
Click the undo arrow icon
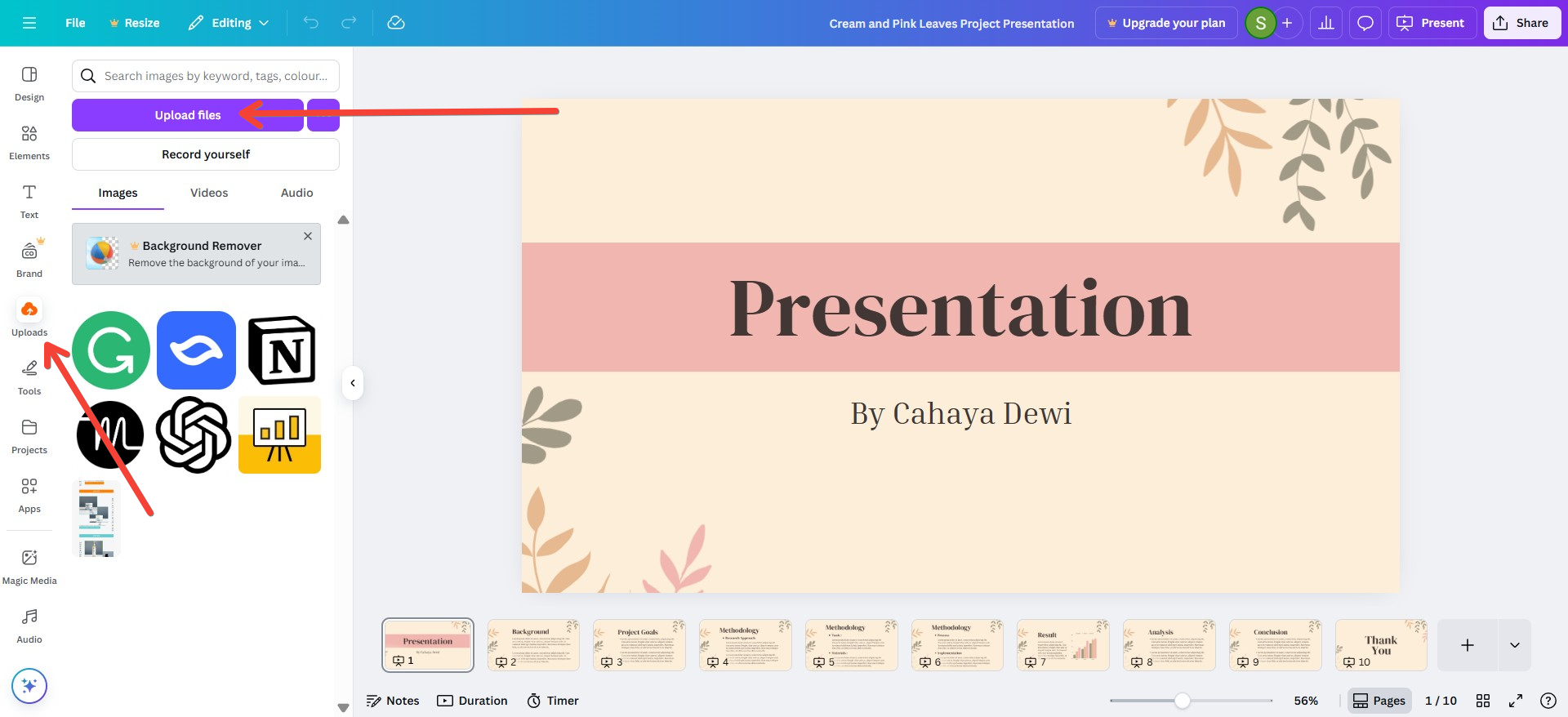(x=310, y=23)
